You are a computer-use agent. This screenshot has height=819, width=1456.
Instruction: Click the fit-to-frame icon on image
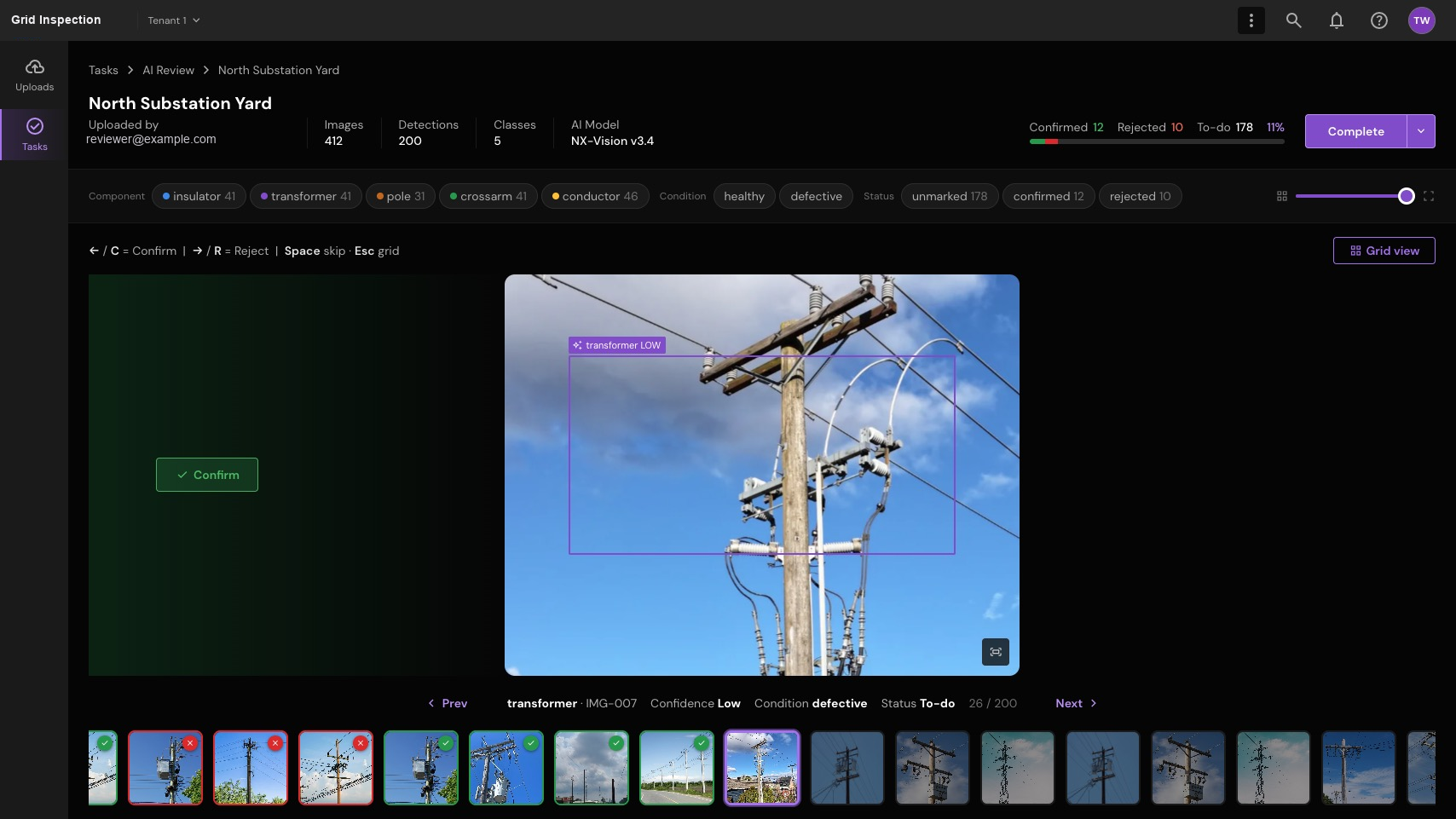click(x=996, y=652)
